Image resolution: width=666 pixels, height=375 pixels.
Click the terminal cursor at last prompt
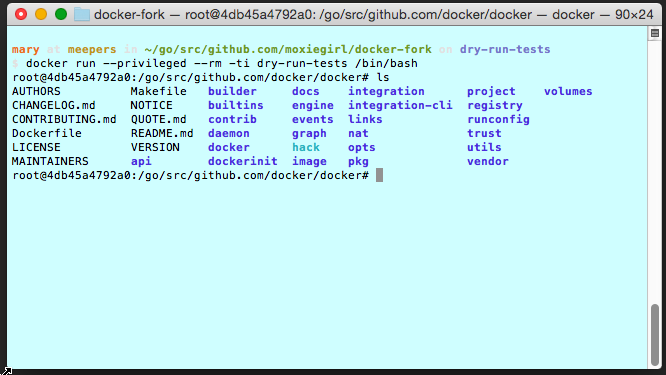pyautogui.click(x=379, y=175)
